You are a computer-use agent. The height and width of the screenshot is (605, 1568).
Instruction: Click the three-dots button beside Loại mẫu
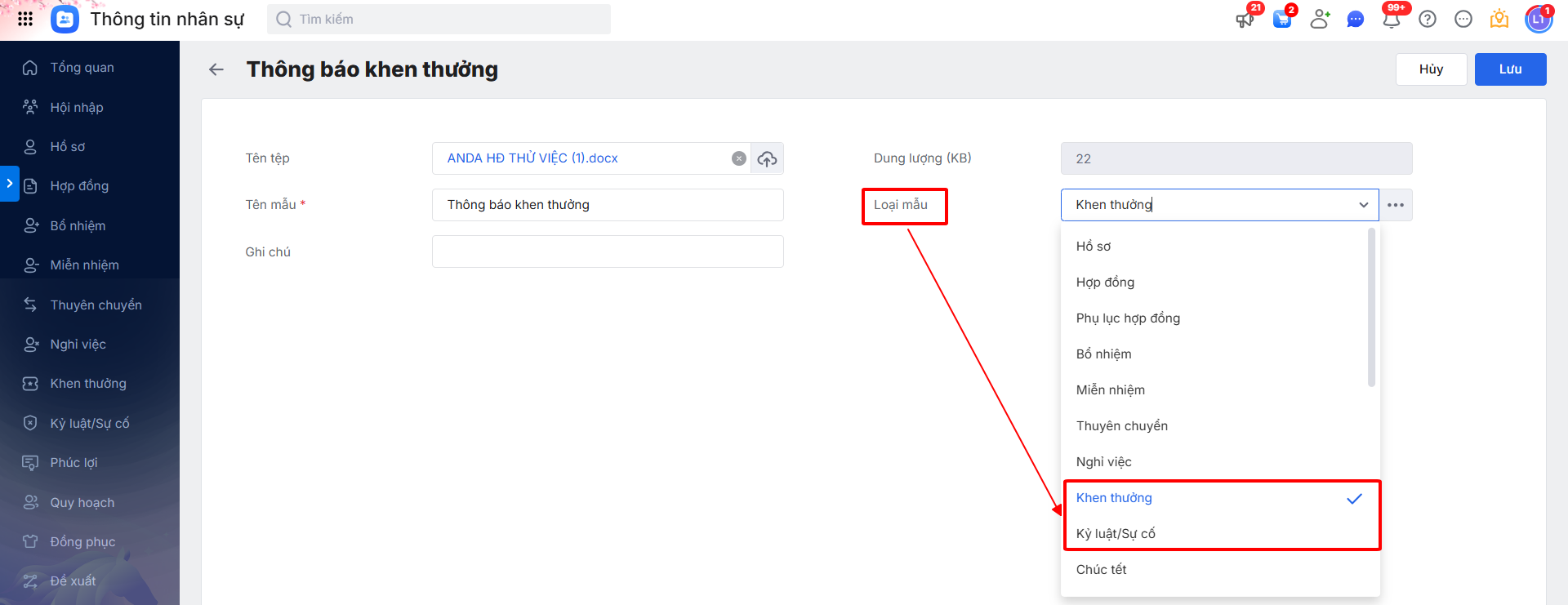(x=1396, y=205)
